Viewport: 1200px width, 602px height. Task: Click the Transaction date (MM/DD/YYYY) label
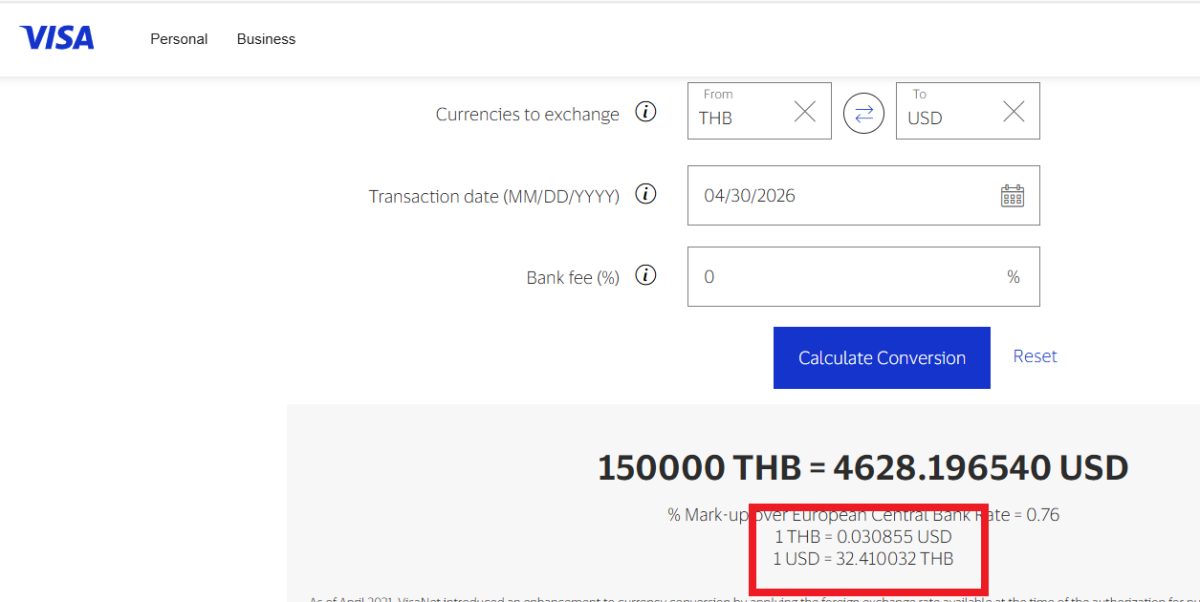tap(494, 196)
